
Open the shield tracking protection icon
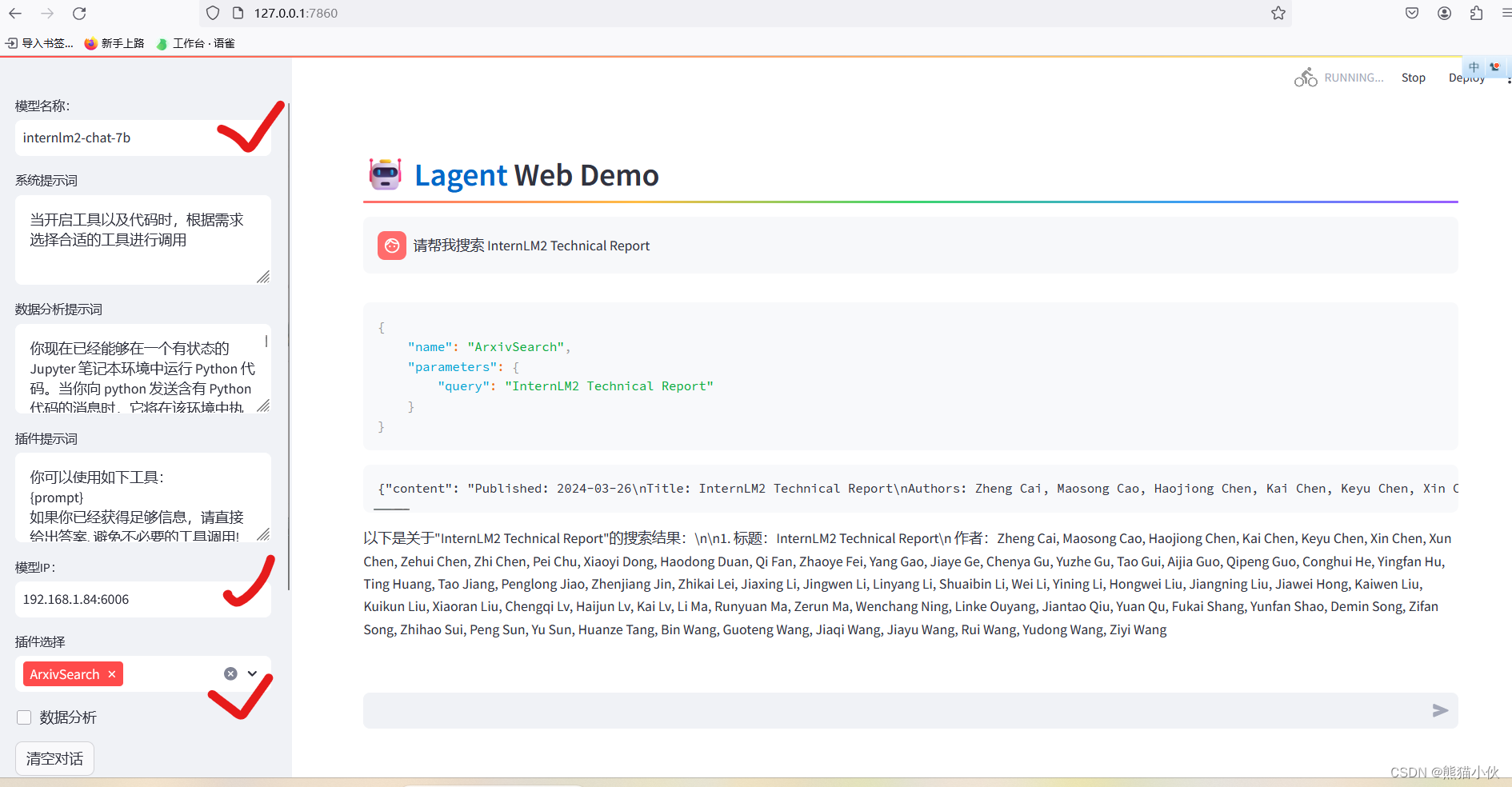[x=213, y=13]
